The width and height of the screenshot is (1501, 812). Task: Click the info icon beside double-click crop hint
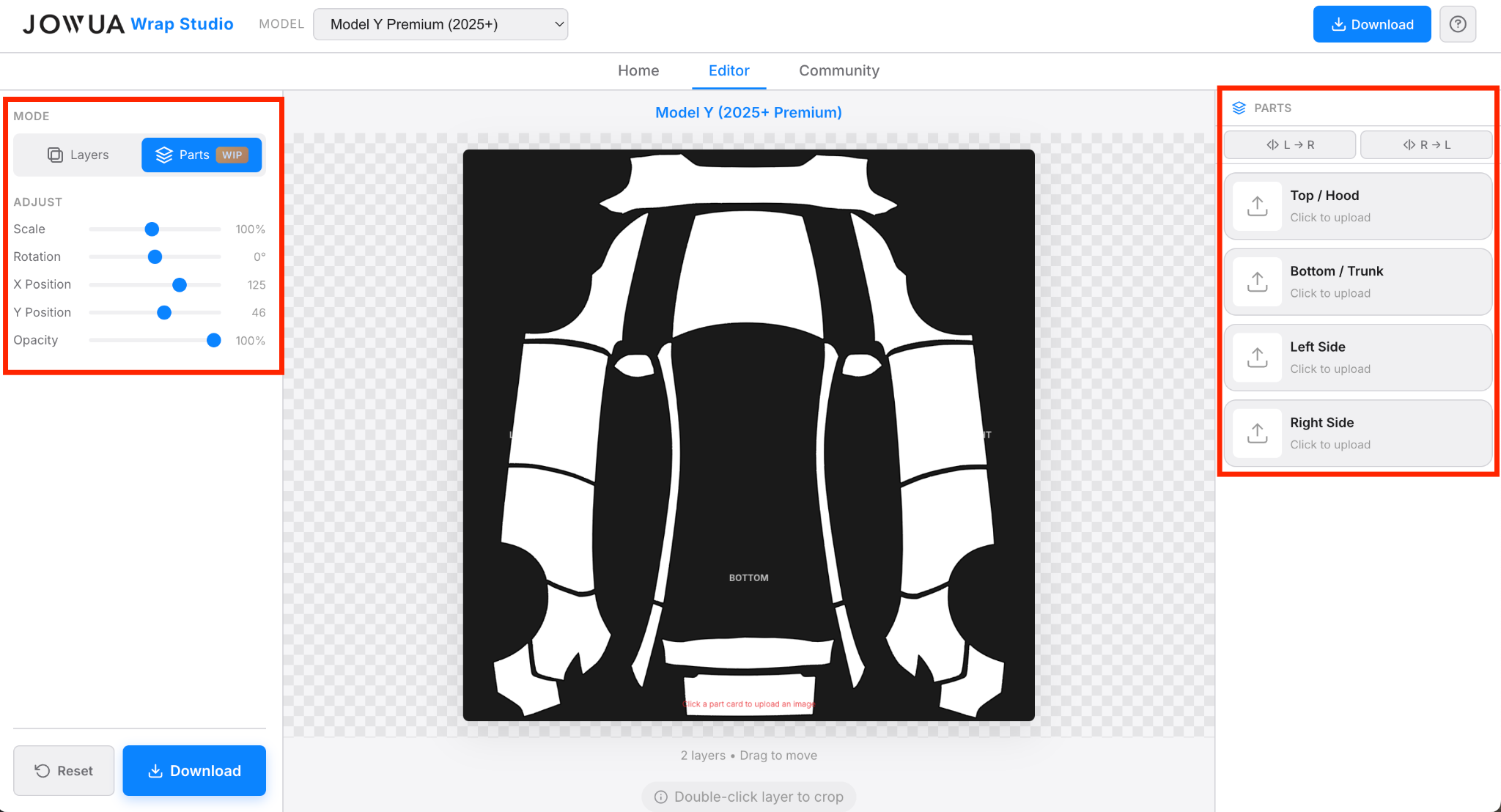(660, 797)
